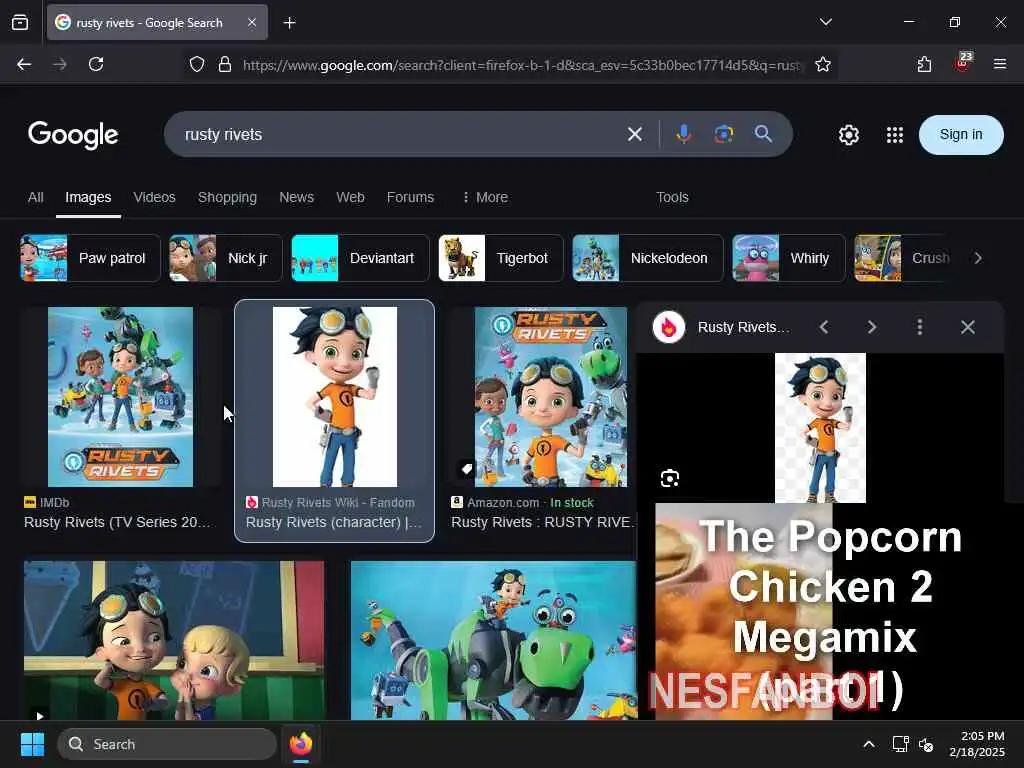Open Firefox tab history view icon
The width and height of the screenshot is (1024, 768).
click(x=20, y=22)
